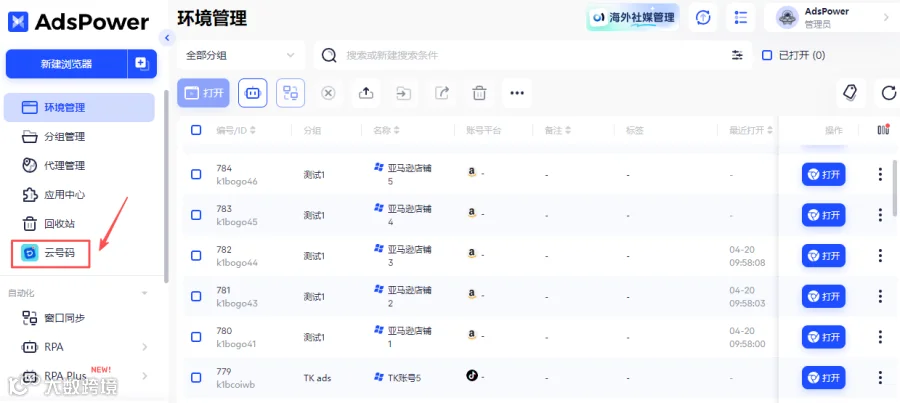
Task: Click the AdsPower logo
Action: click(78, 22)
